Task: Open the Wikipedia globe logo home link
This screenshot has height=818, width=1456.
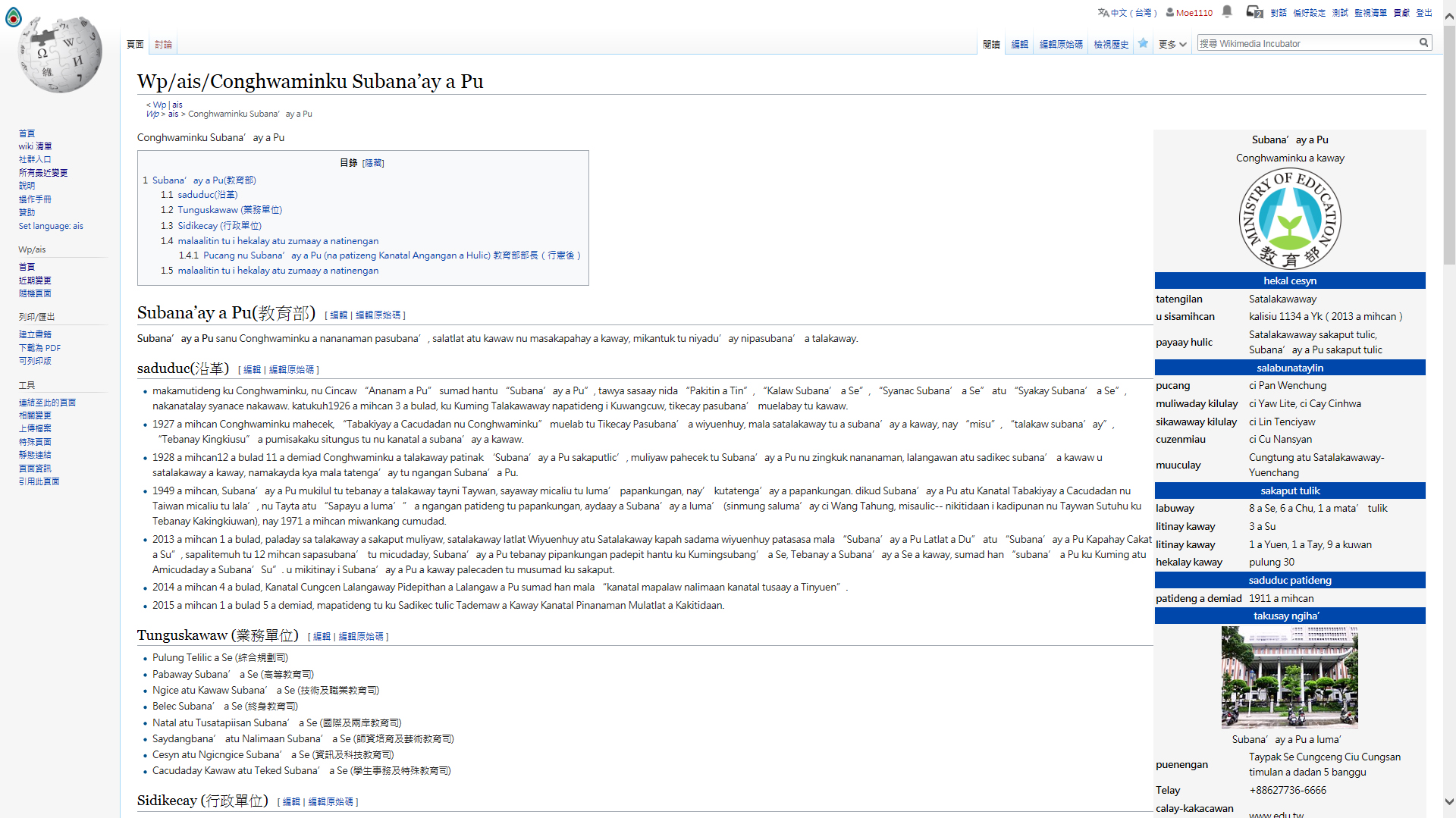Action: tap(60, 55)
